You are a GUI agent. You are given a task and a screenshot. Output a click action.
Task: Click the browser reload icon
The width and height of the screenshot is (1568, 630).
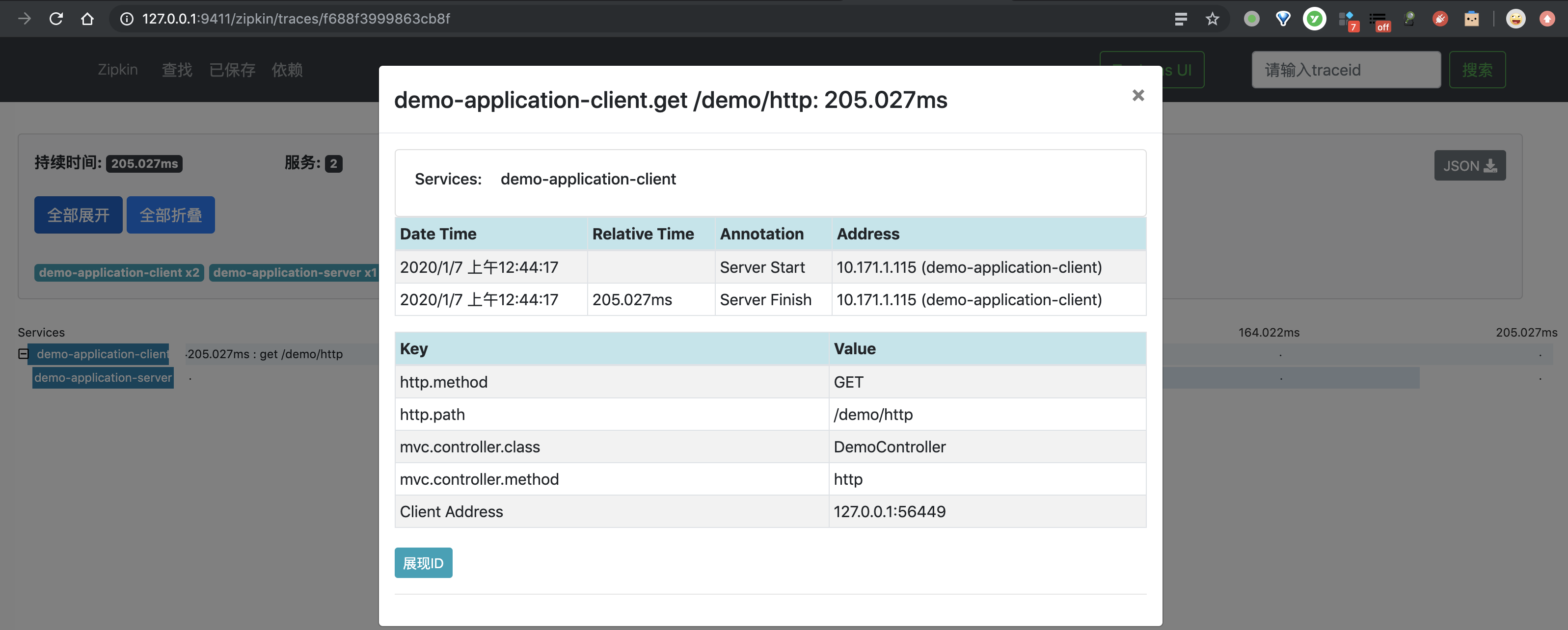click(56, 19)
